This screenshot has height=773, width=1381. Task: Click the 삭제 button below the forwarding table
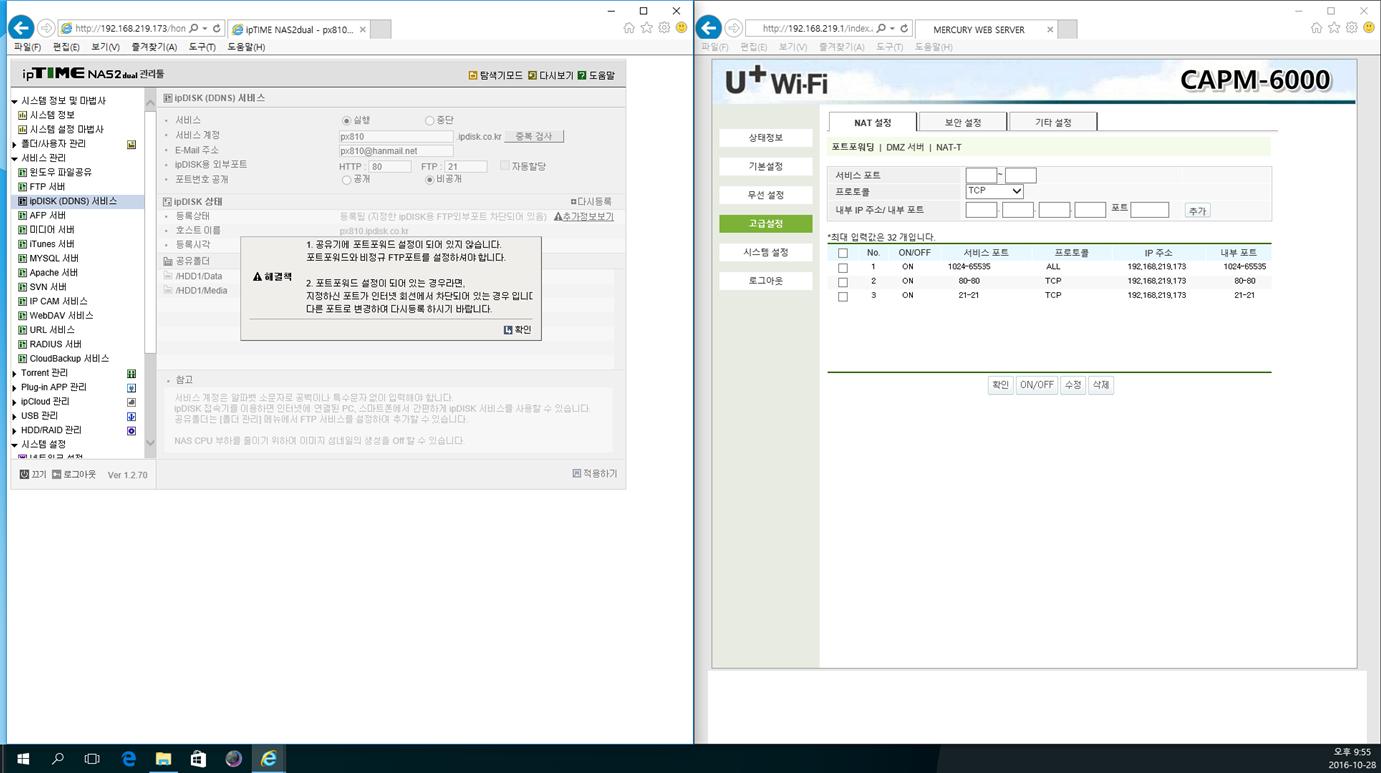click(x=1100, y=385)
